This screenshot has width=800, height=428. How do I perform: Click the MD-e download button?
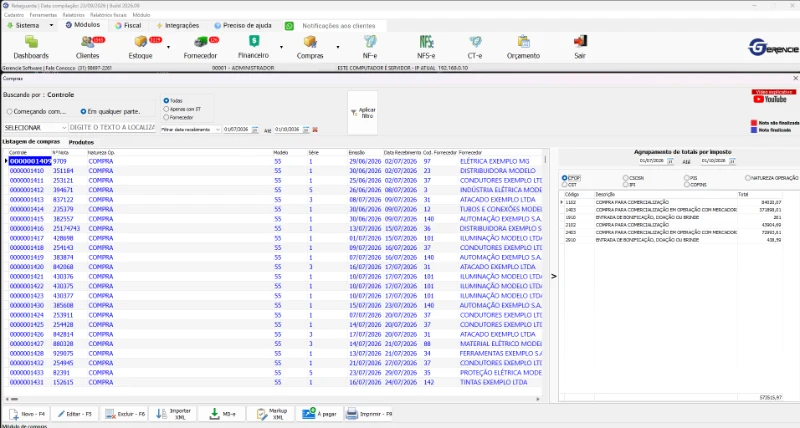tap(222, 414)
